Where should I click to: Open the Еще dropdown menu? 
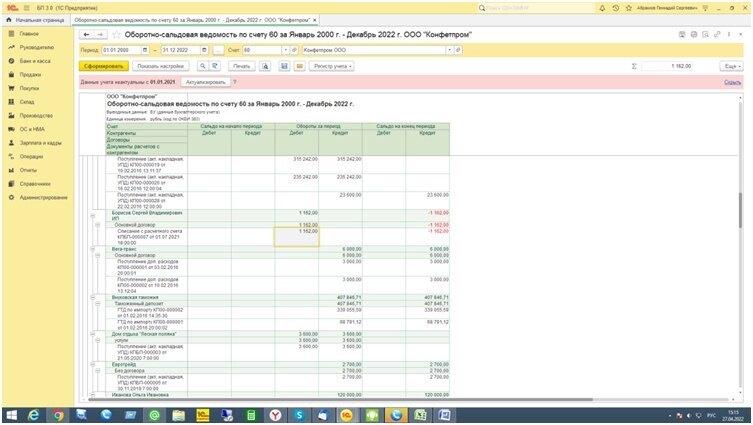[x=731, y=66]
